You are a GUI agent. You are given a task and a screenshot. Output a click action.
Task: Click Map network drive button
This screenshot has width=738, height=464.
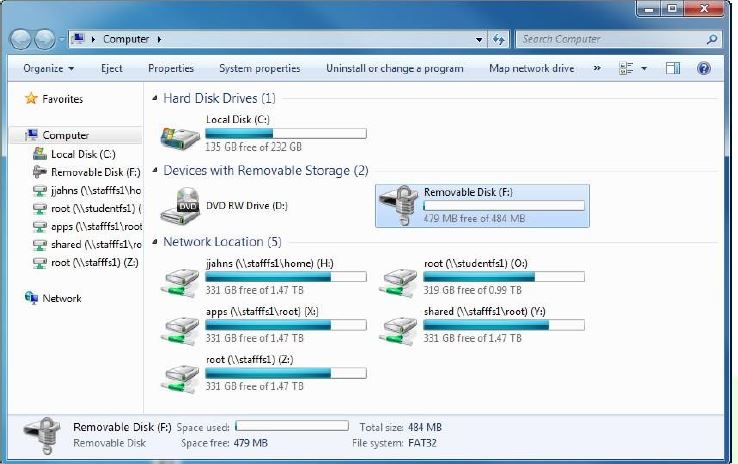coord(531,69)
